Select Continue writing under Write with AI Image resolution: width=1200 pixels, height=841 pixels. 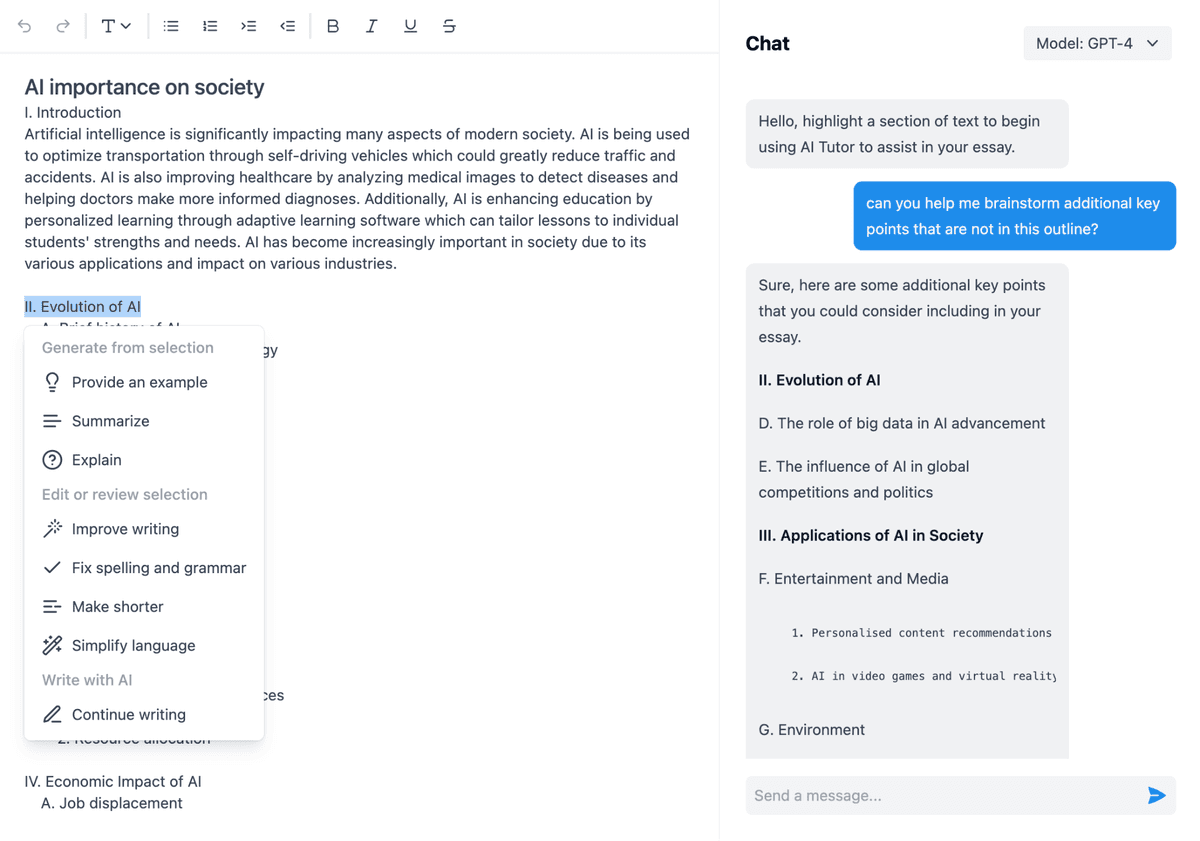[x=128, y=714]
